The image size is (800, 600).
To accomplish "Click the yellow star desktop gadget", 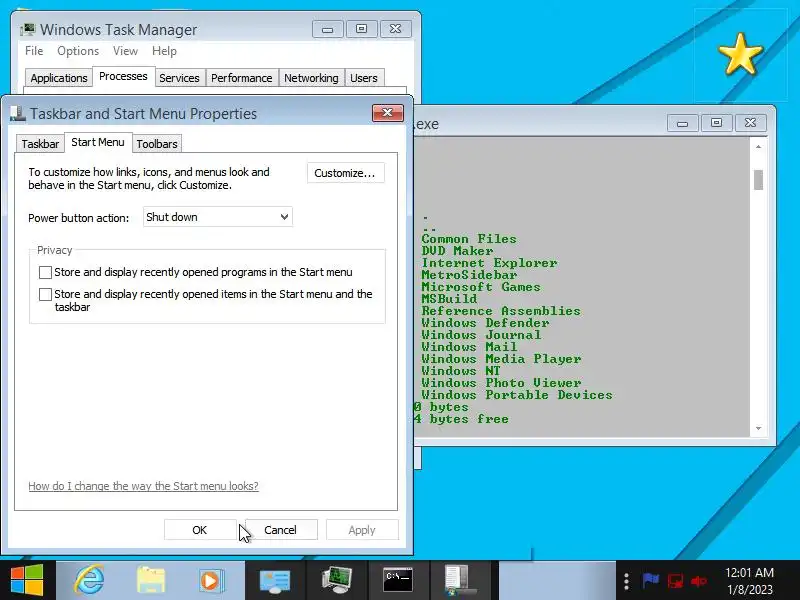I will pos(740,54).
